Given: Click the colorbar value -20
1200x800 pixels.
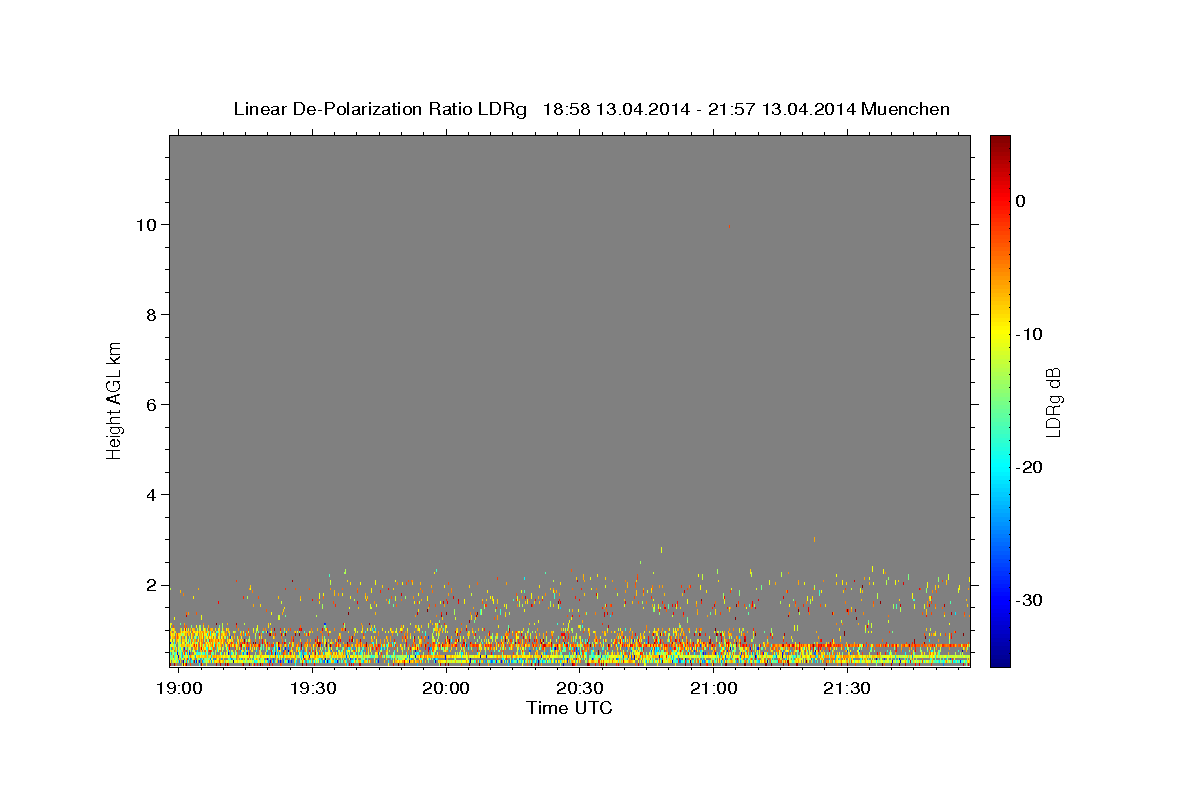Looking at the screenshot, I should (x=1030, y=467).
